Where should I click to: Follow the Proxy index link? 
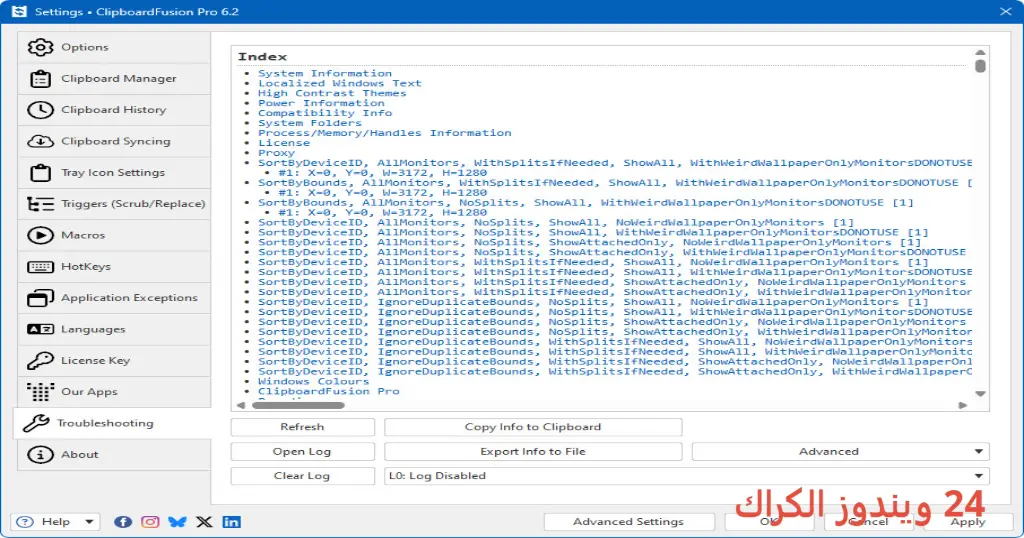click(x=276, y=153)
